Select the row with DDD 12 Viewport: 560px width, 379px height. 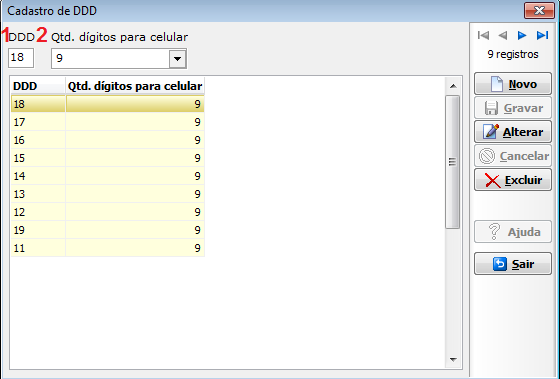pos(108,212)
